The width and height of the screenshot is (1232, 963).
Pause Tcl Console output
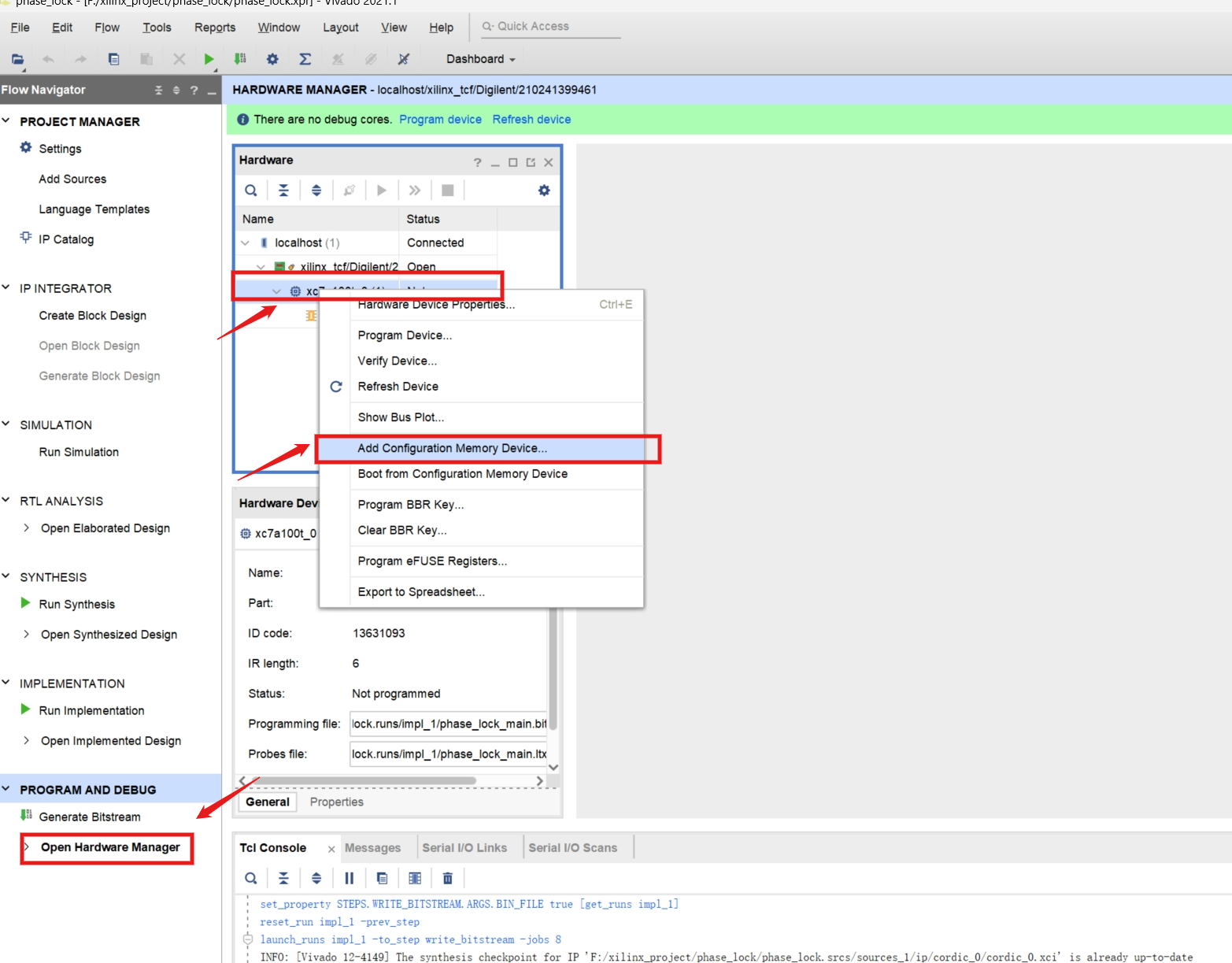click(x=350, y=879)
